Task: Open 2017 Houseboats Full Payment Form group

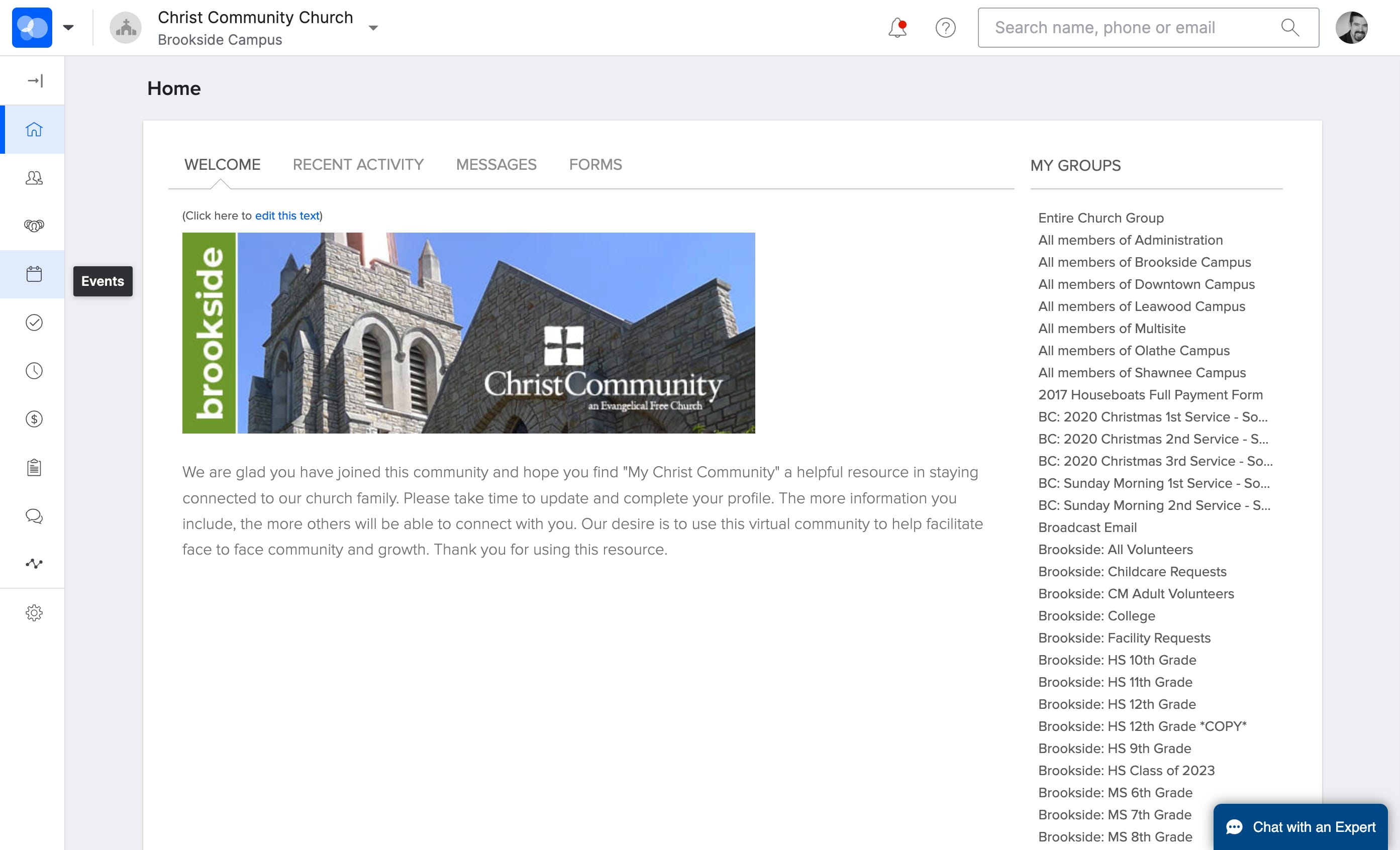Action: (1151, 395)
